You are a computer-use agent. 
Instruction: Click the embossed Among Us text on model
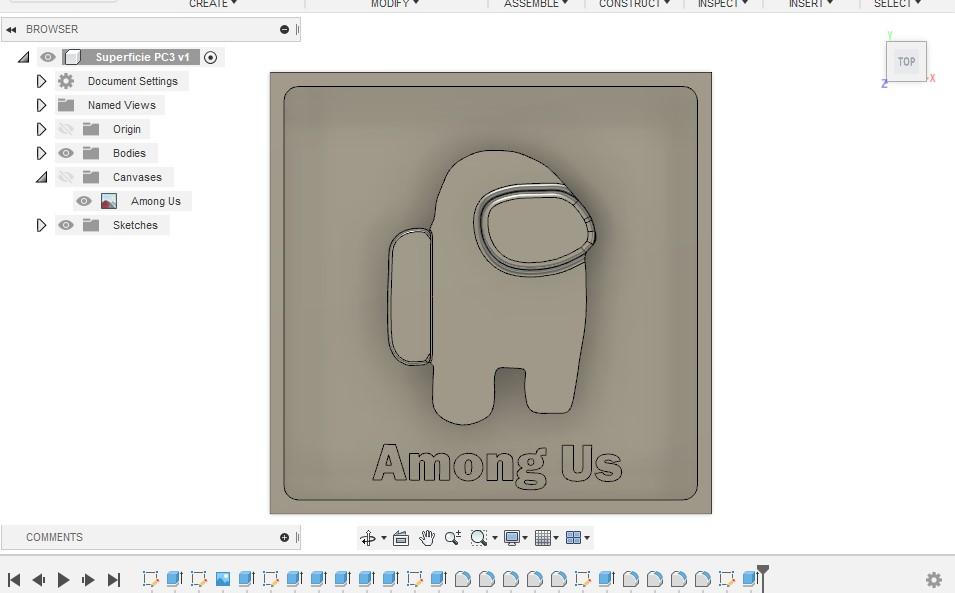497,465
